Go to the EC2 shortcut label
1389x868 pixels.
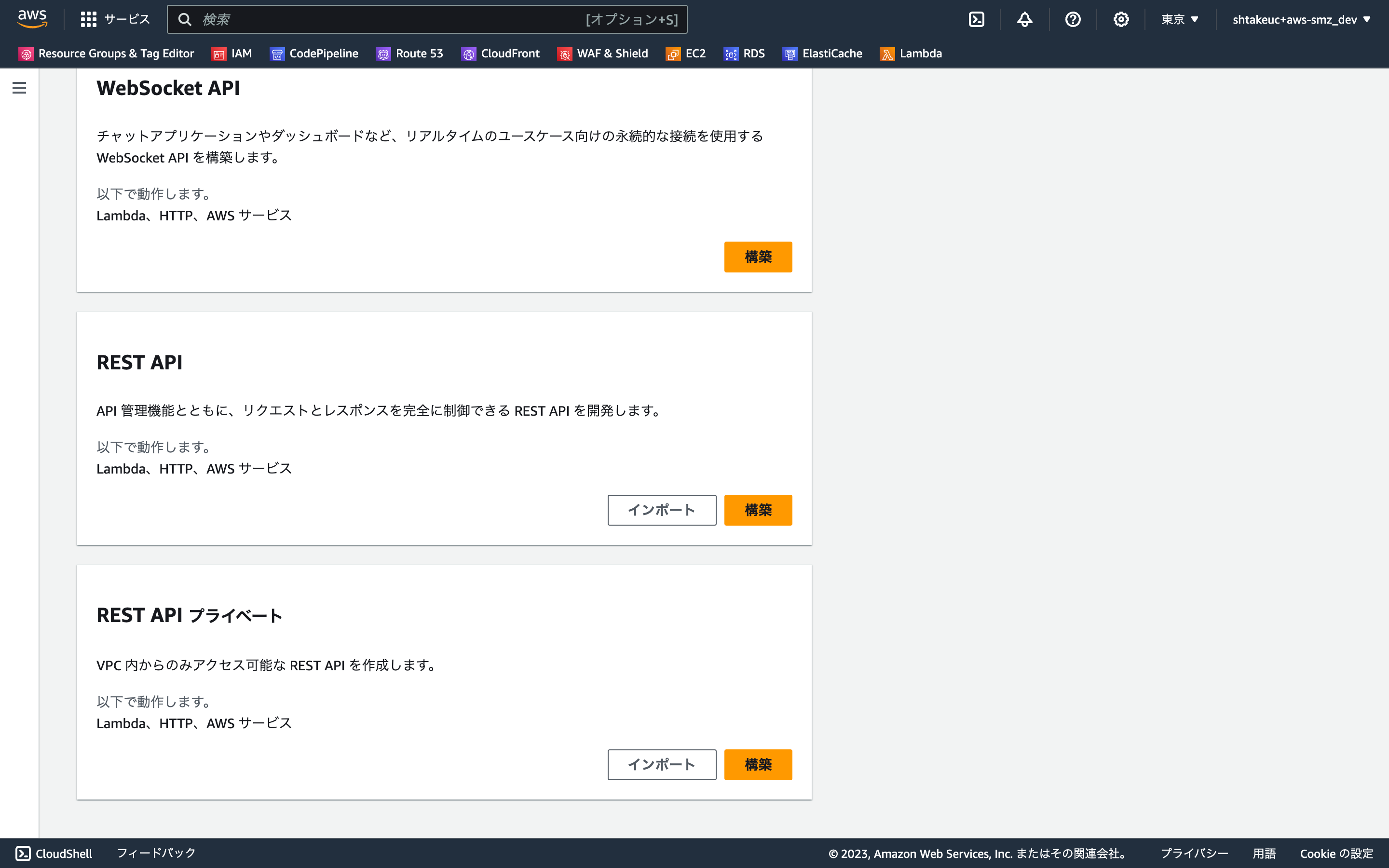695,54
